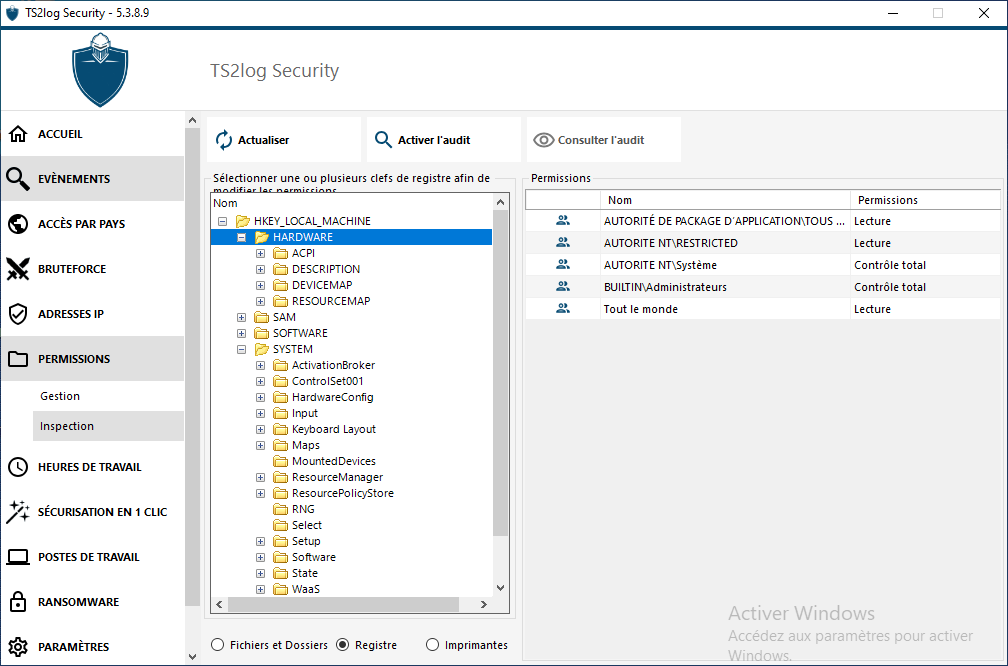
Task: Expand the DESCRIPTION node
Action: pyautogui.click(x=260, y=269)
